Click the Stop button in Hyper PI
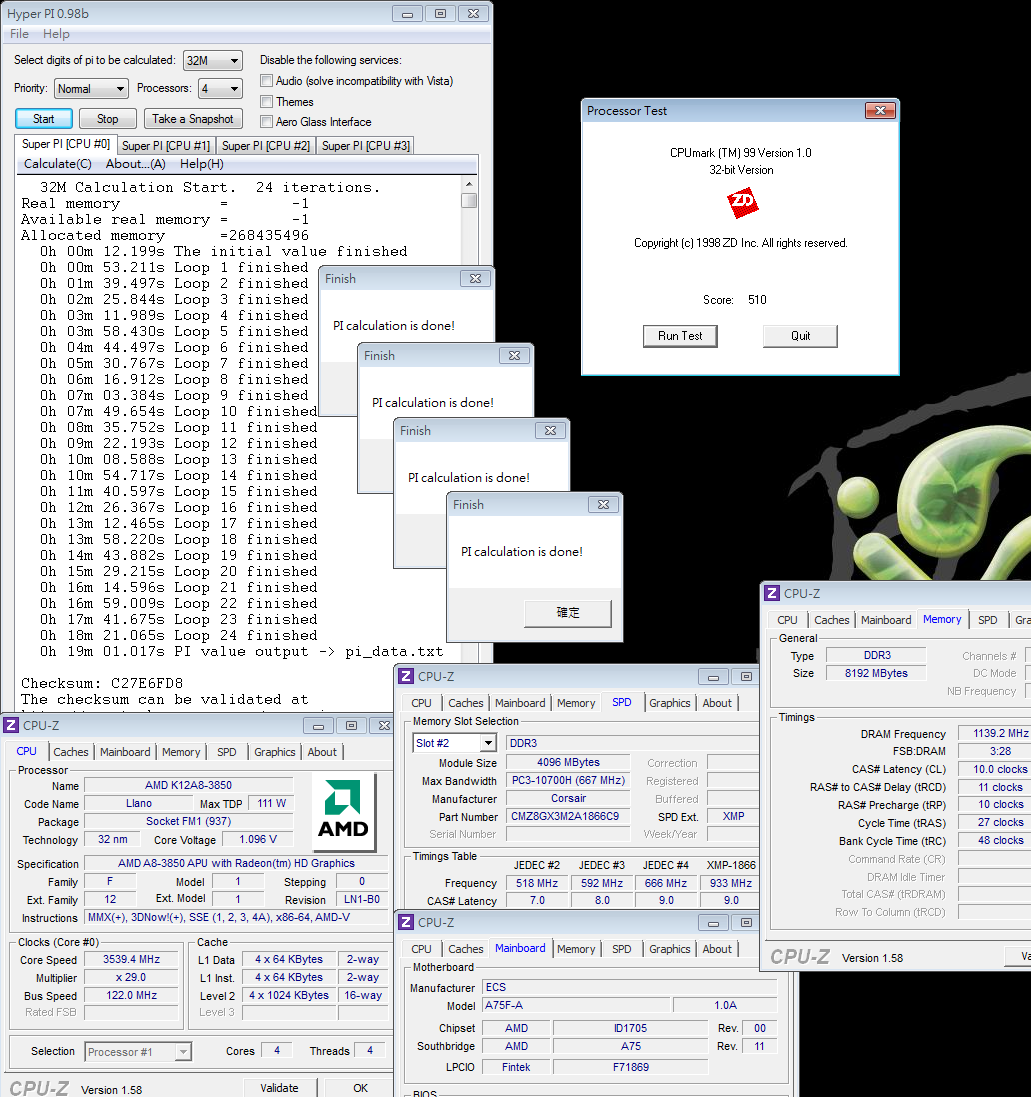 (x=107, y=119)
